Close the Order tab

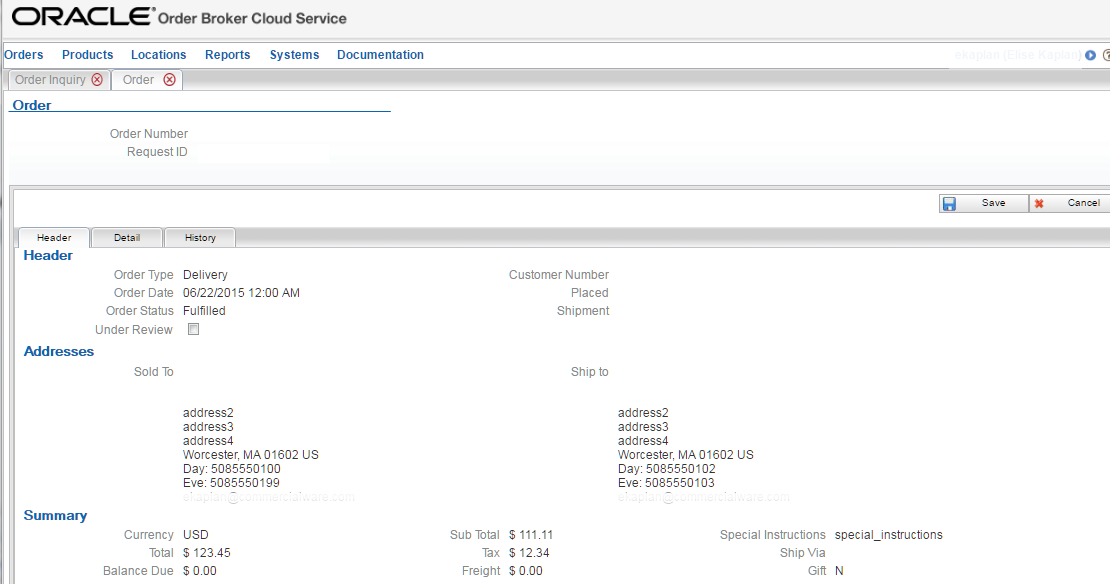(169, 79)
